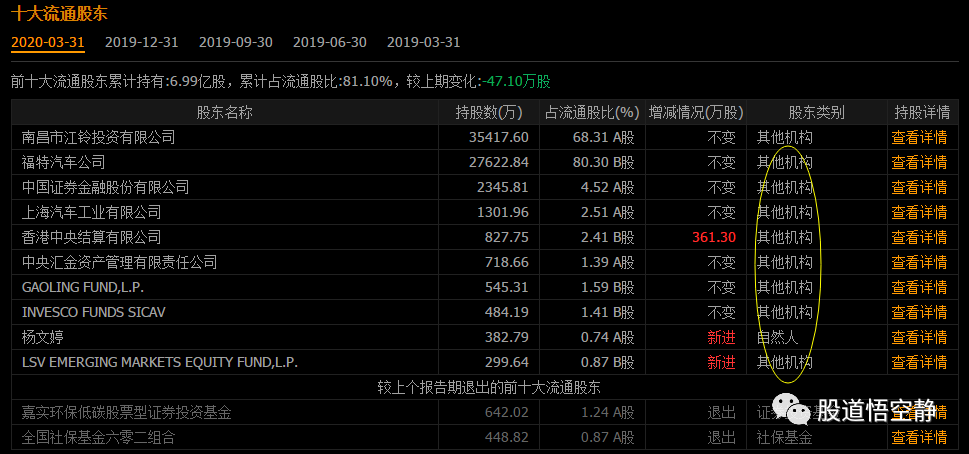
Task: Open 查看详情 for GAOLING FUND,L.P.
Action: pyautogui.click(x=919, y=287)
